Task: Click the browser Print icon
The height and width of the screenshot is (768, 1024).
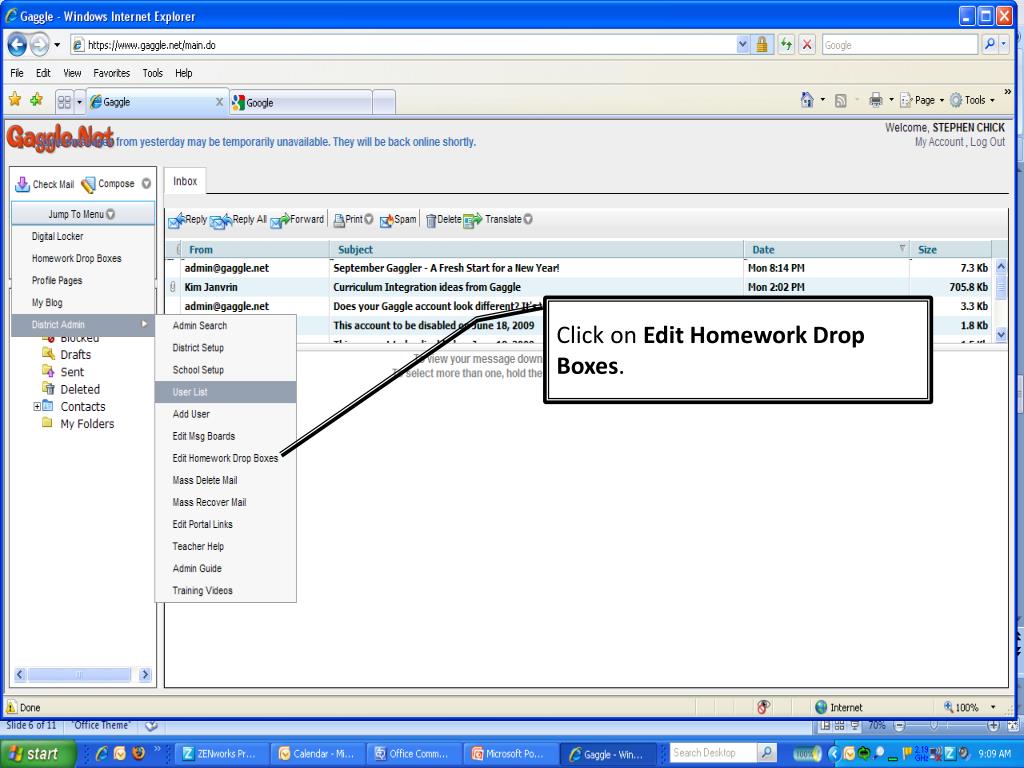Action: click(876, 100)
